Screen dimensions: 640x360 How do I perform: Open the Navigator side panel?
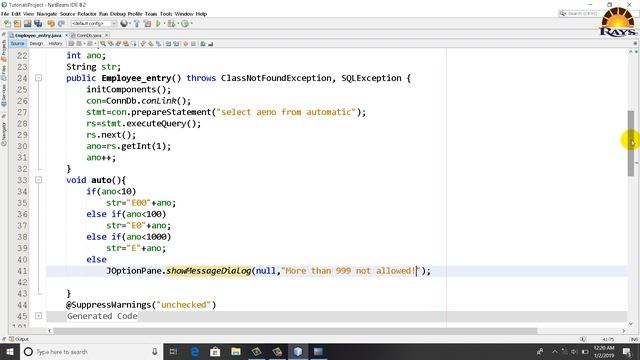click(4, 134)
